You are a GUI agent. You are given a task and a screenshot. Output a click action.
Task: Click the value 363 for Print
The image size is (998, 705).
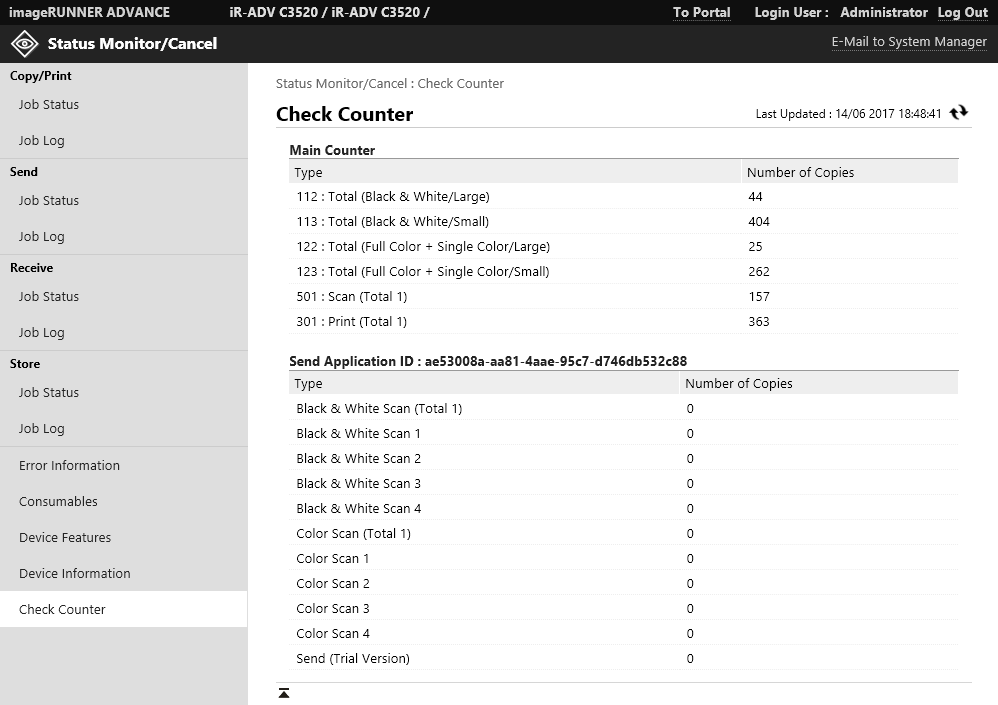point(759,321)
